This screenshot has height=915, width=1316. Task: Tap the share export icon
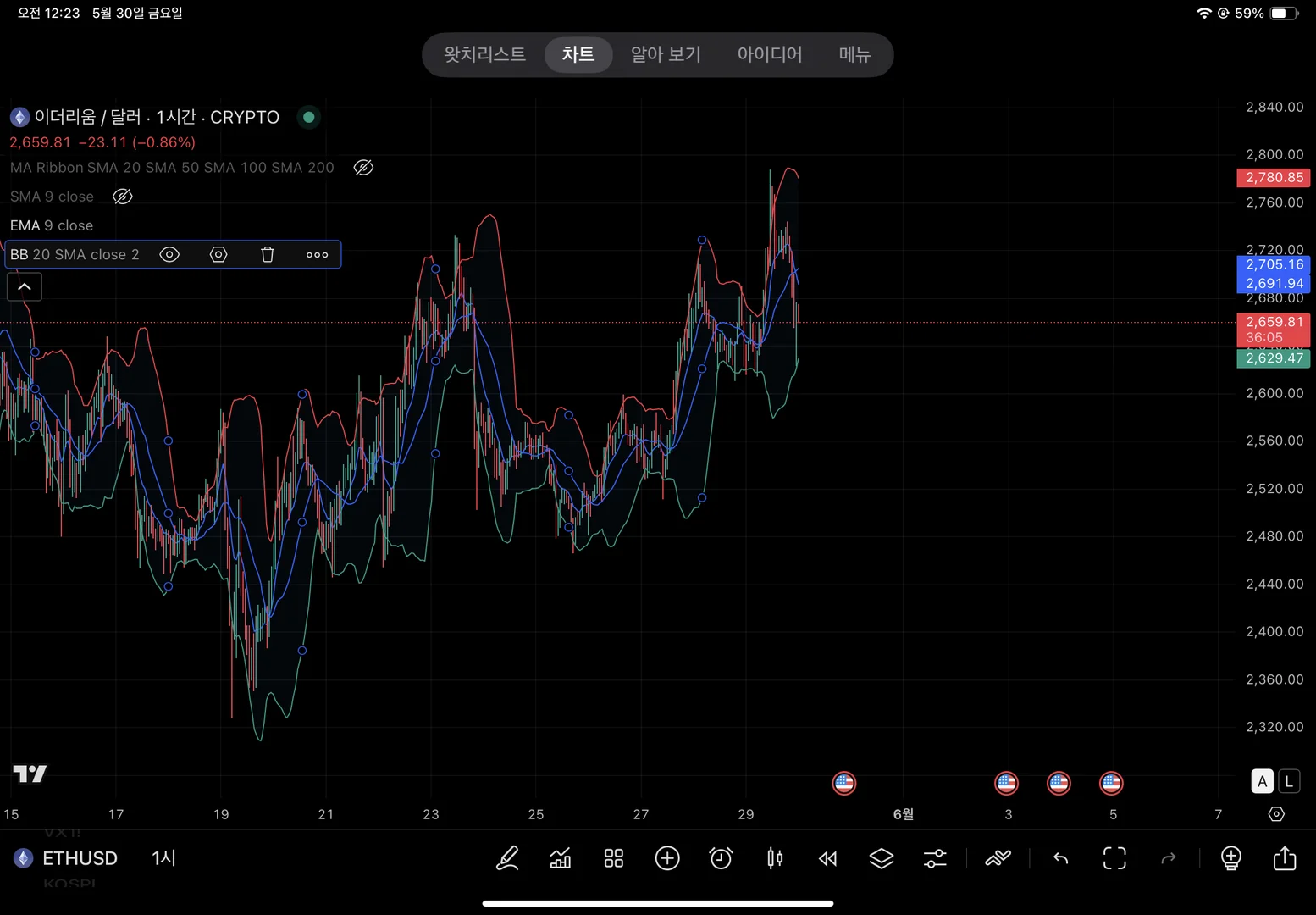[1285, 858]
